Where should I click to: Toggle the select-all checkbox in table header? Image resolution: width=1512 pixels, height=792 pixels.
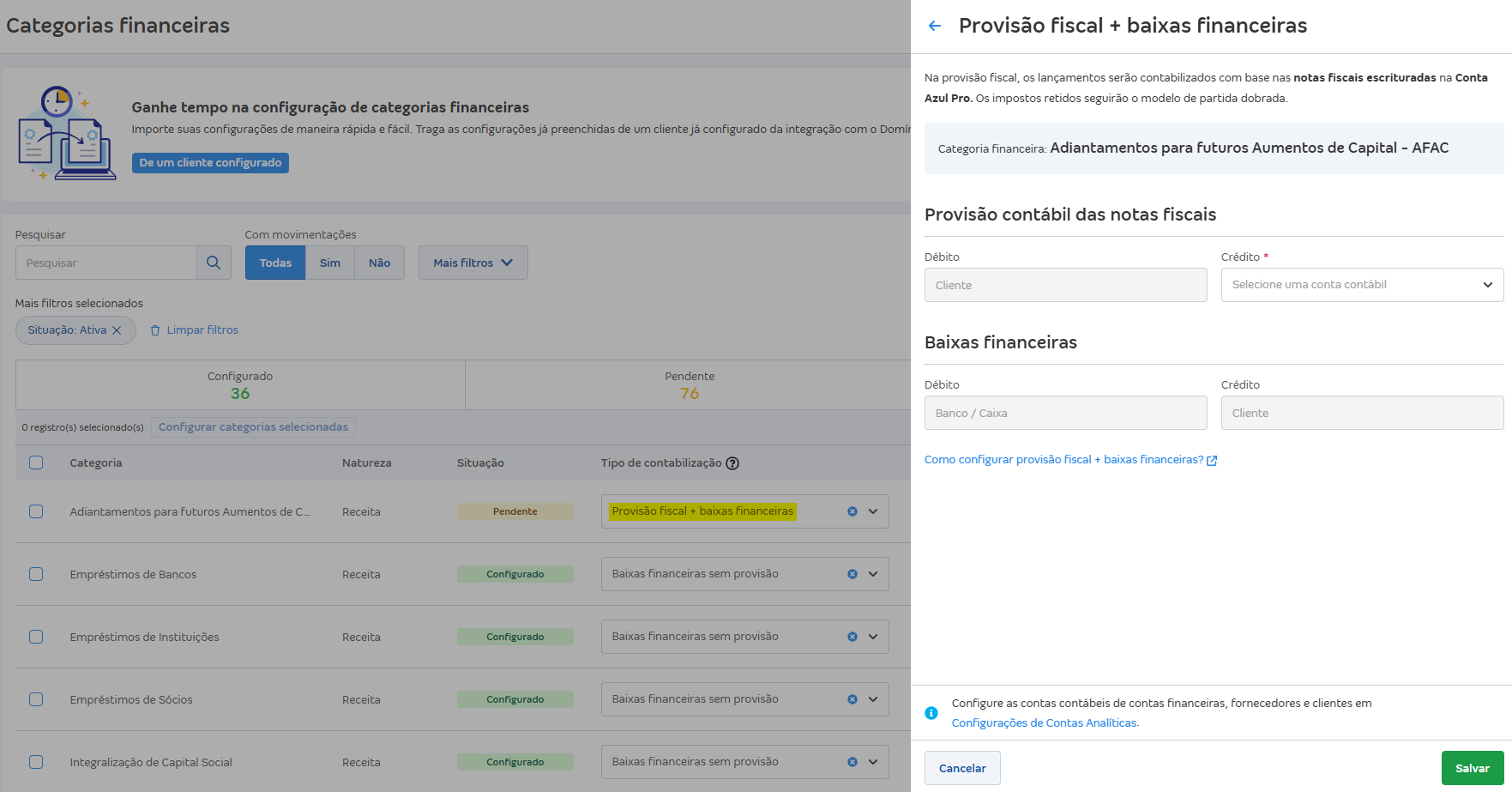(36, 463)
